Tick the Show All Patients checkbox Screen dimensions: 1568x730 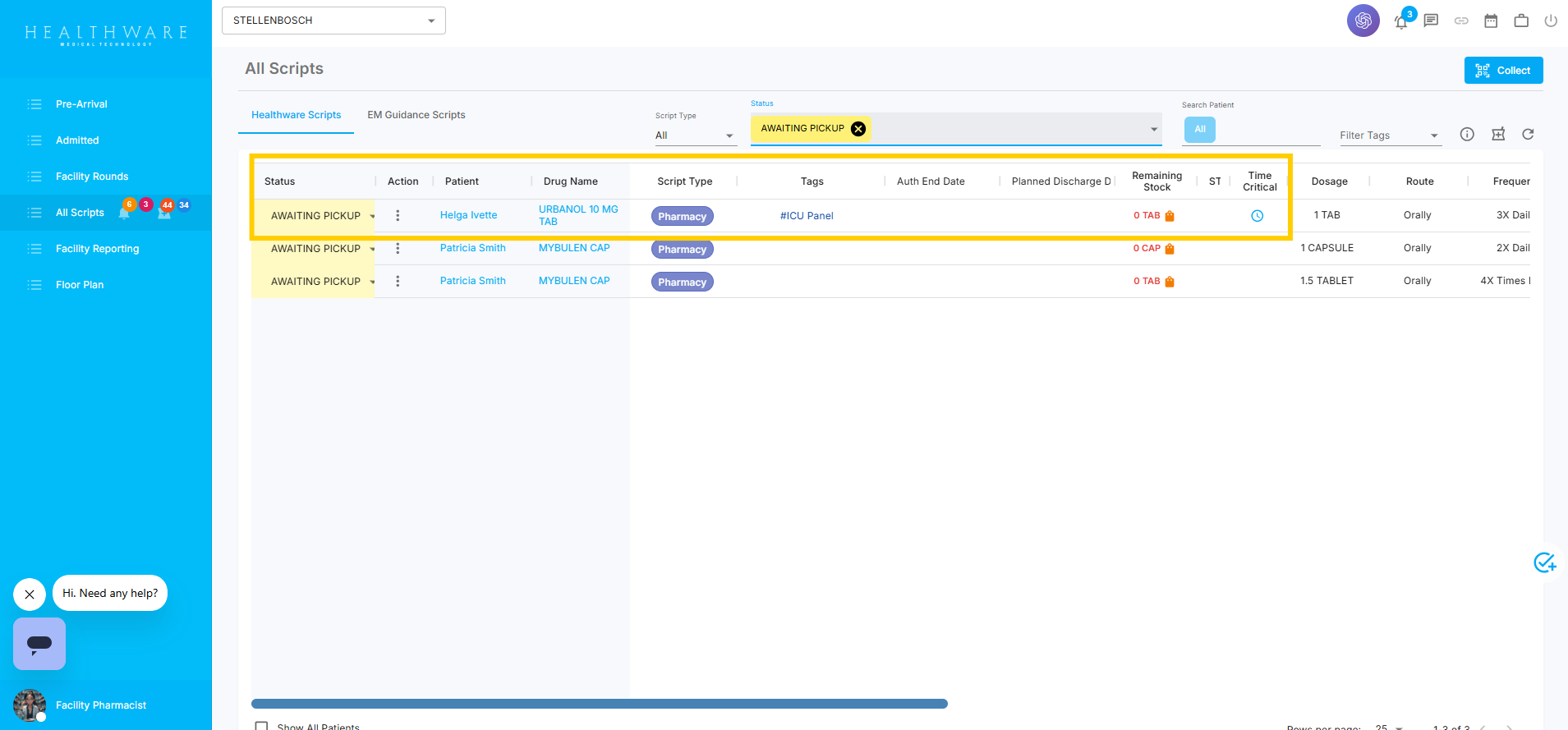tap(261, 726)
